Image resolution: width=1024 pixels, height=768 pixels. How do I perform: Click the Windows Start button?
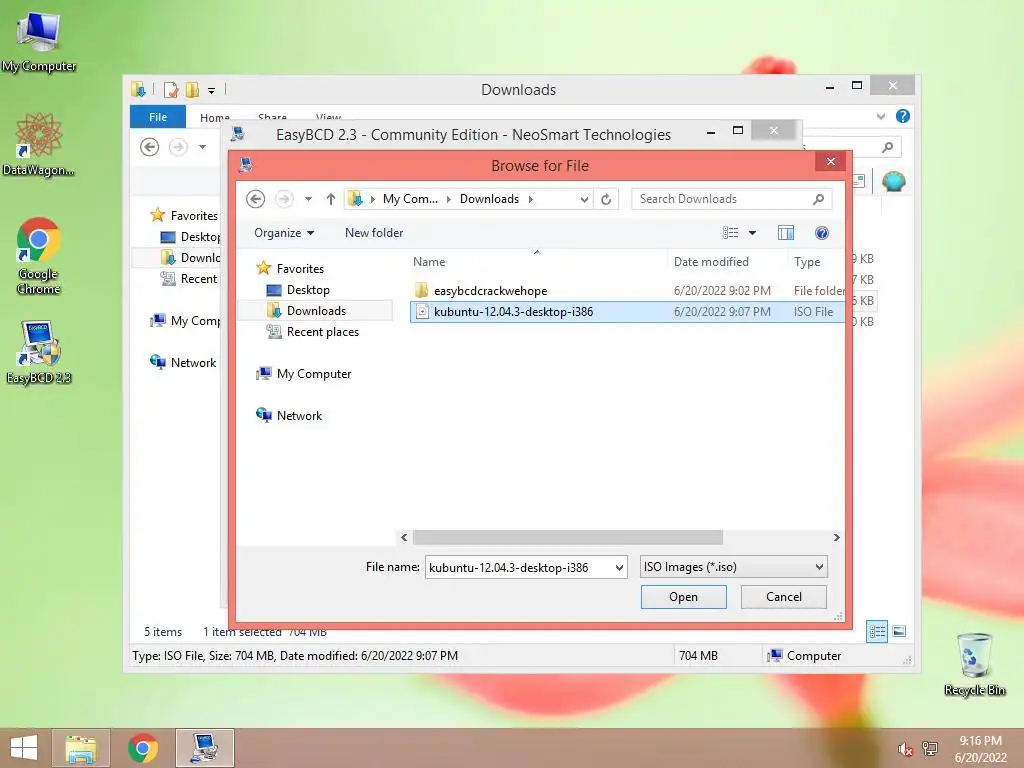coord(24,748)
